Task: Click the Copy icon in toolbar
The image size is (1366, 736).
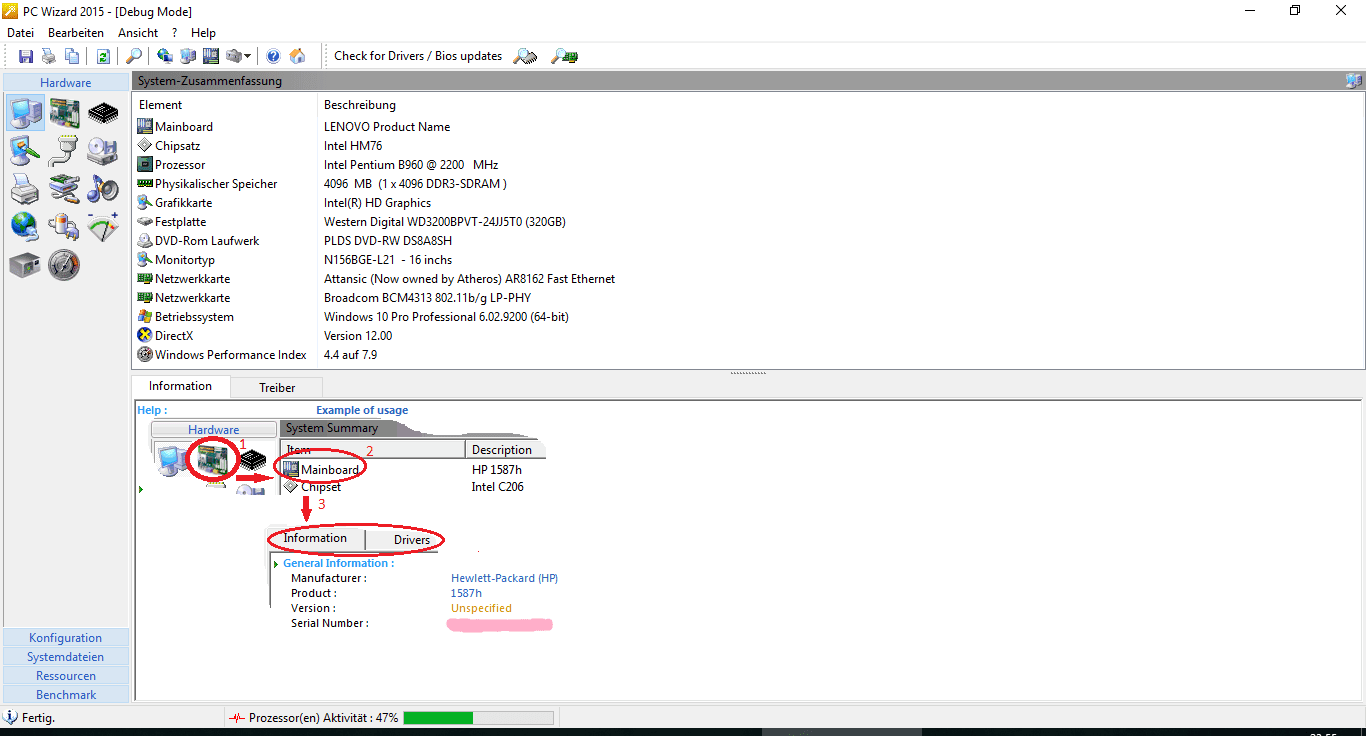Action: pyautogui.click(x=72, y=56)
